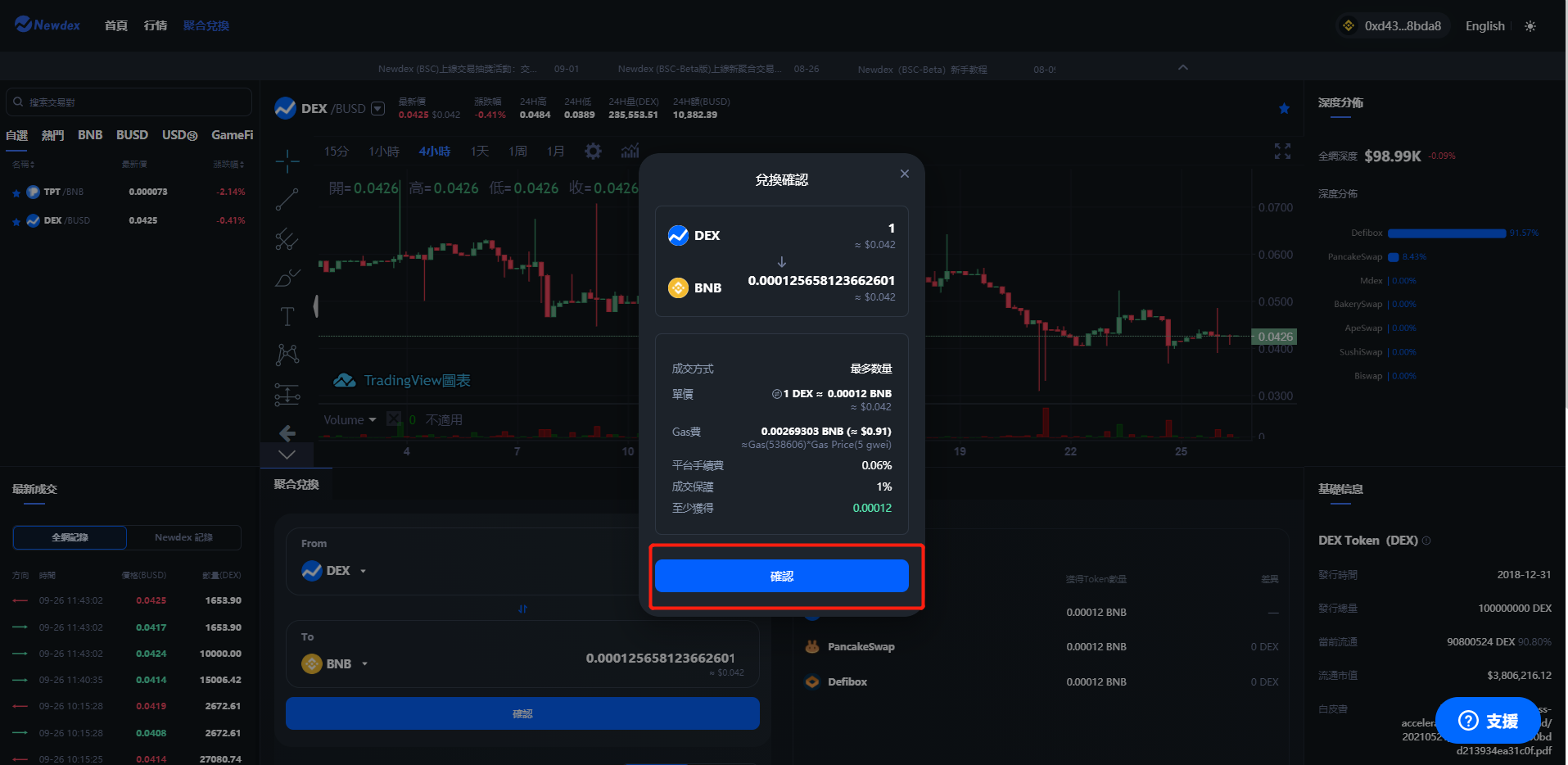Screen dimensions: 1568x765
Task: Select Newdex 記錄 trade records tab
Action: click(x=184, y=537)
